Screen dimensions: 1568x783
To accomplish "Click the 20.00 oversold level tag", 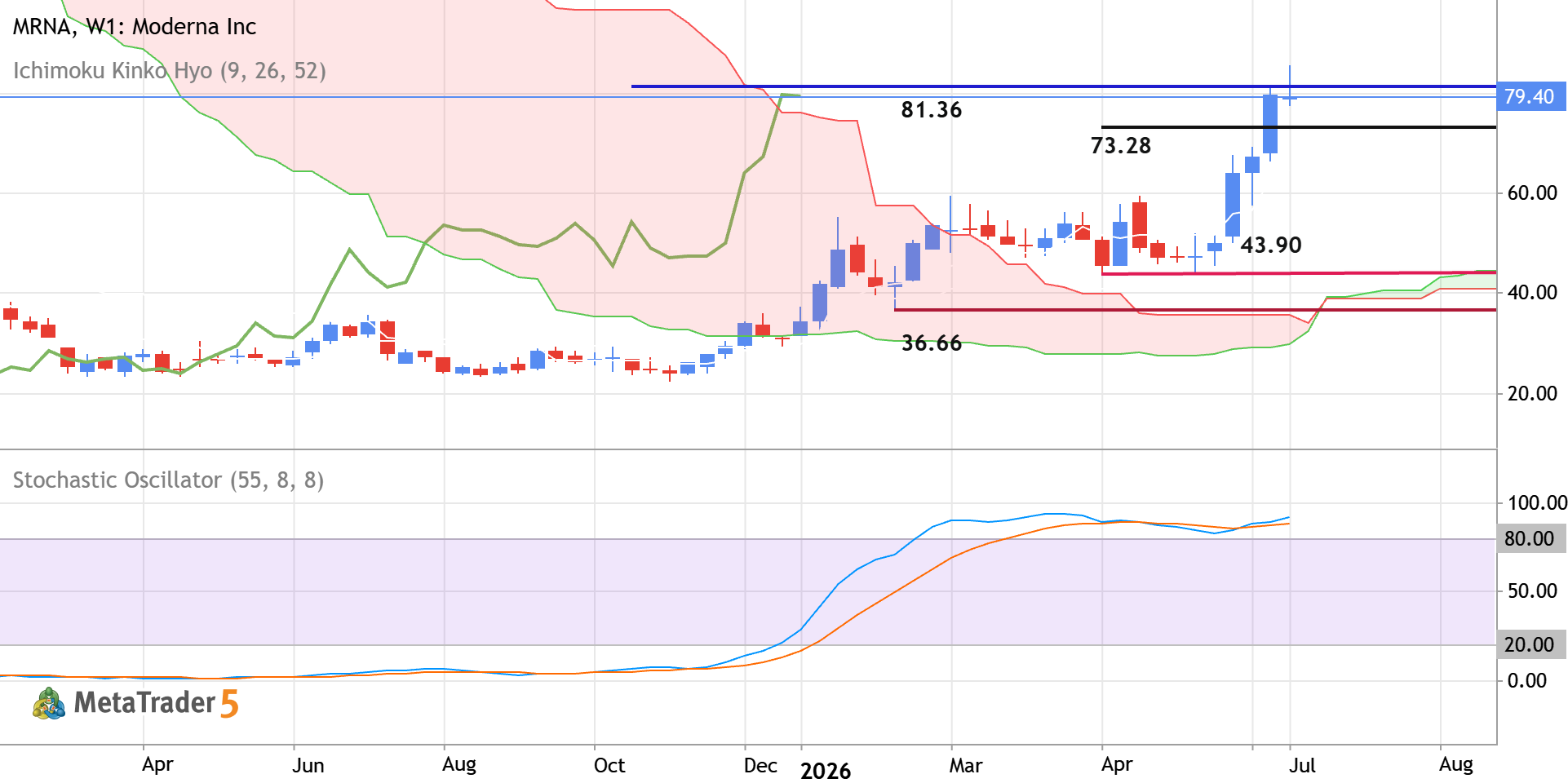I will click(x=1530, y=644).
